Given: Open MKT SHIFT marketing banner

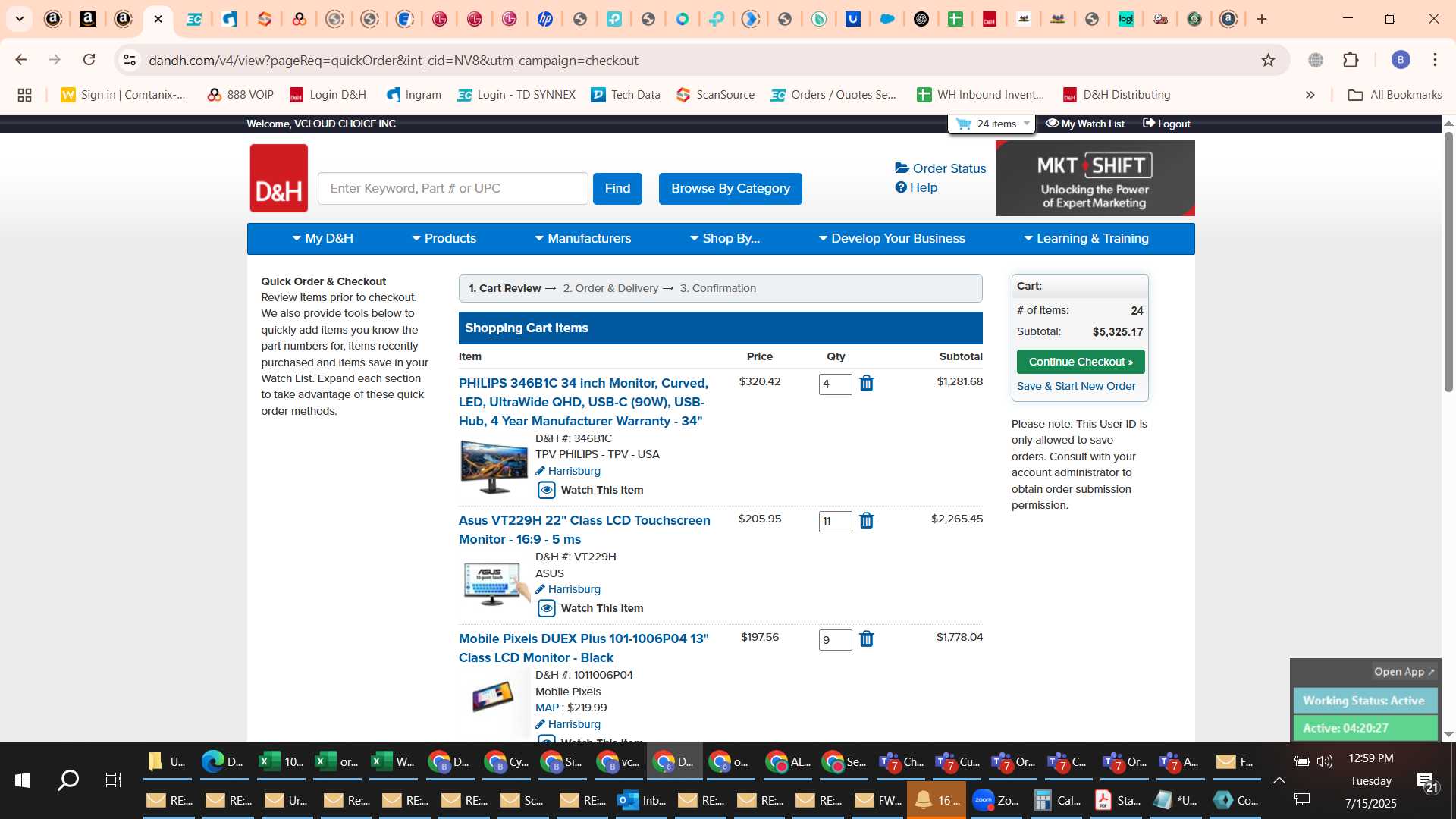Looking at the screenshot, I should point(1095,178).
